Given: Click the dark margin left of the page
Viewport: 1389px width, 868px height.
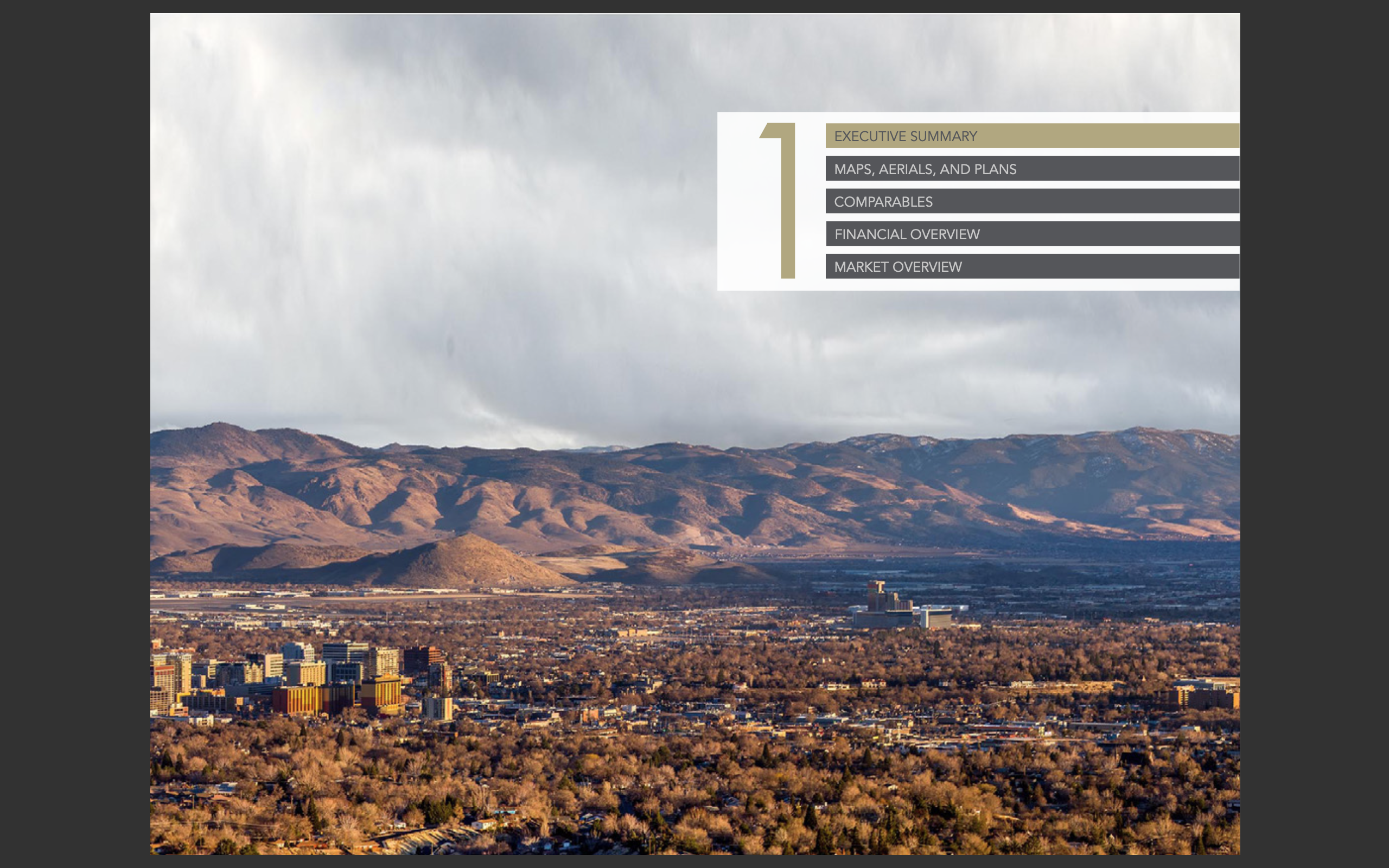Looking at the screenshot, I should [75, 434].
